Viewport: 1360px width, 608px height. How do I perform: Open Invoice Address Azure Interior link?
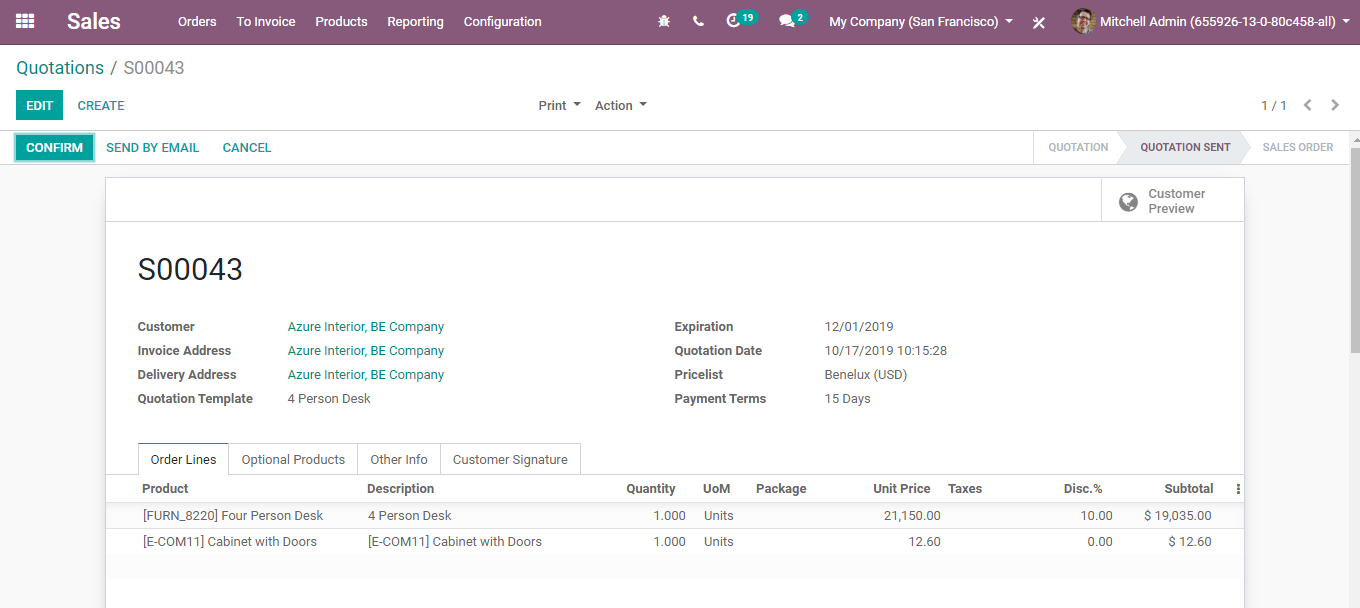366,351
